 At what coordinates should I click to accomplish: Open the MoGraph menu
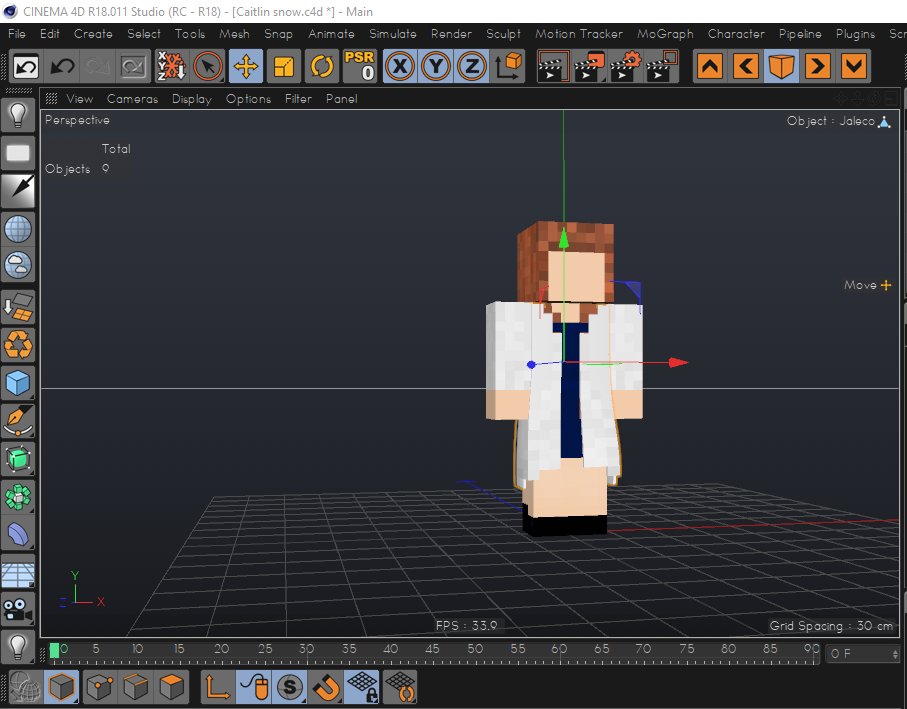[x=665, y=34]
